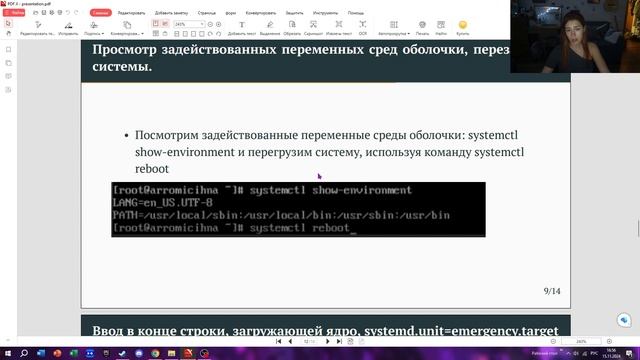Choose the hand pan tool
This screenshot has width=640, height=360.
[x=9, y=33]
